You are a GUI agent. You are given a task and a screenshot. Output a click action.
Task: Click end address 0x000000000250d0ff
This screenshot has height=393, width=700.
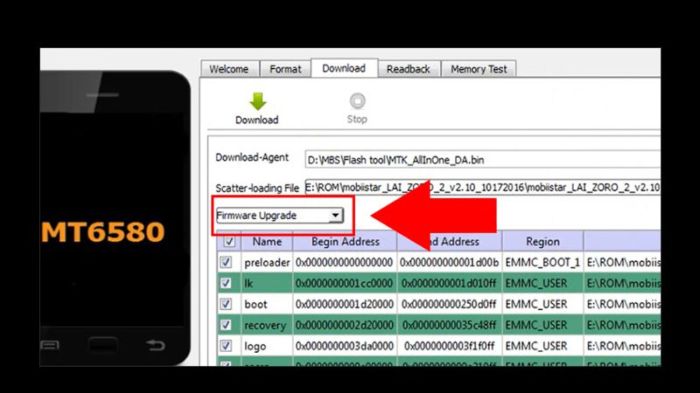click(449, 304)
